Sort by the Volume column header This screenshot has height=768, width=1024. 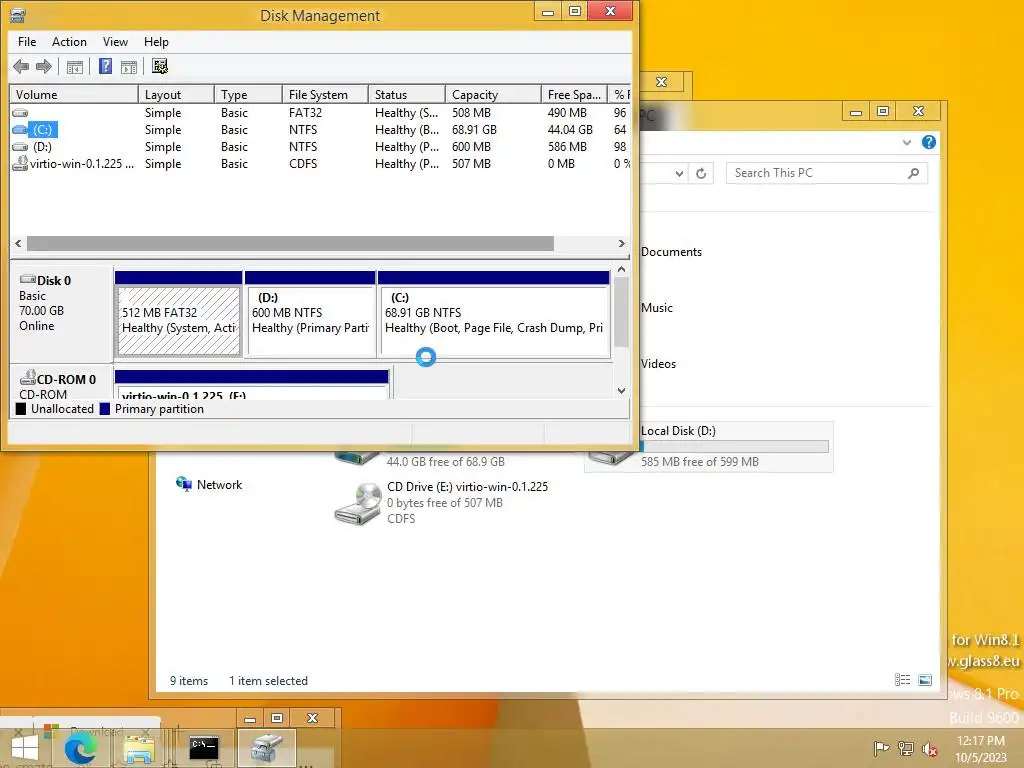click(x=74, y=95)
